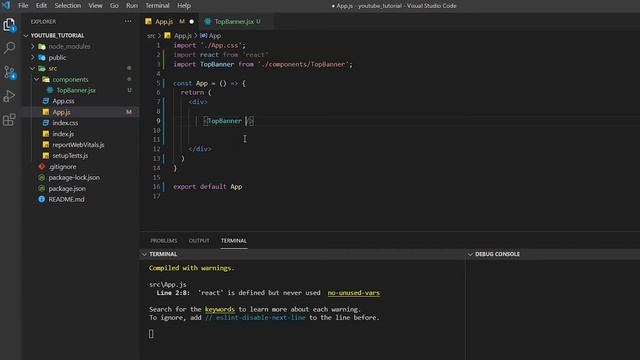Viewport: 640px width, 360px height.
Task: Open the Edit menu
Action: point(41,6)
